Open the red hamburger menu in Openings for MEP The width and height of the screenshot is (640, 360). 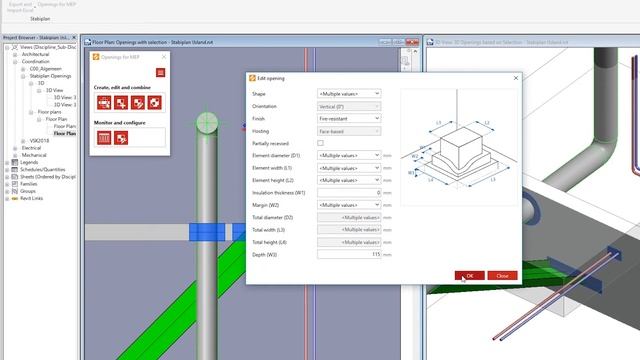(160, 73)
